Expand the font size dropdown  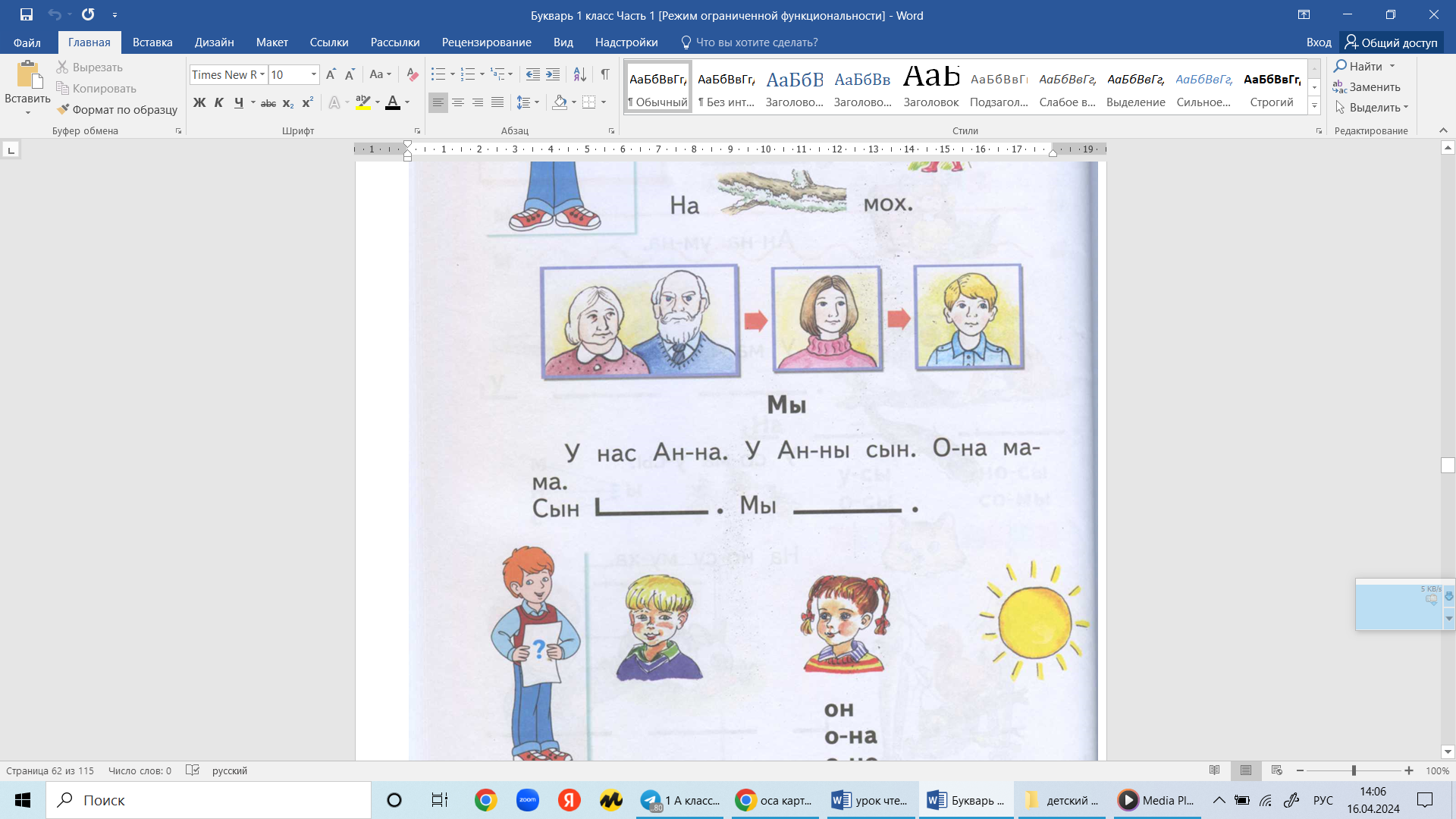(x=313, y=74)
